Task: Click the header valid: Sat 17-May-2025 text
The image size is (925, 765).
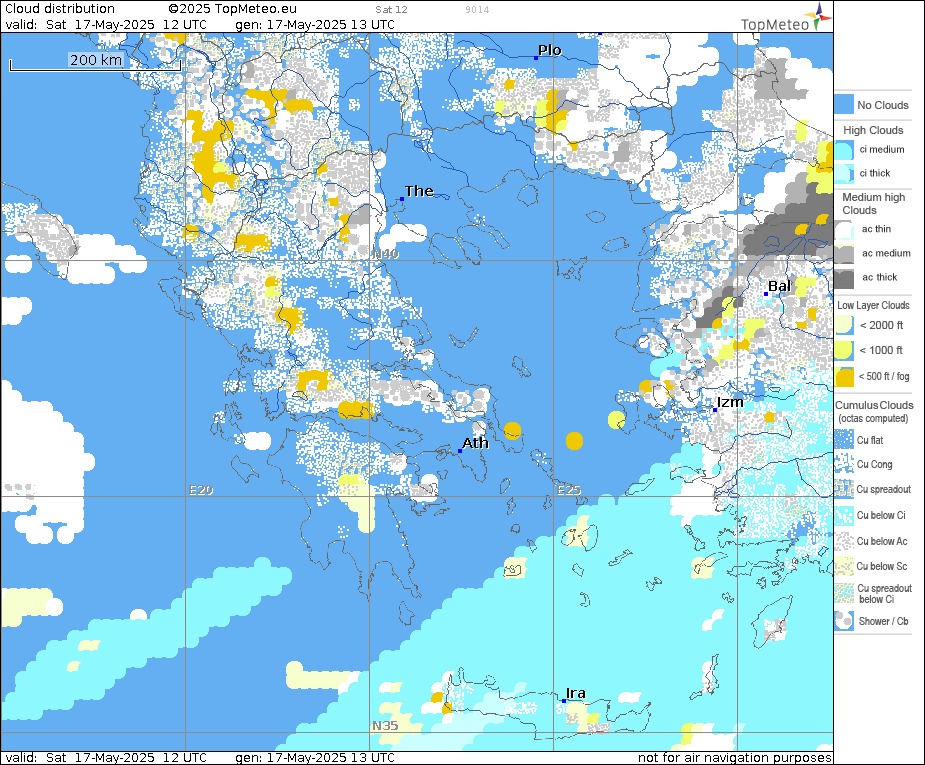Action: [106, 25]
